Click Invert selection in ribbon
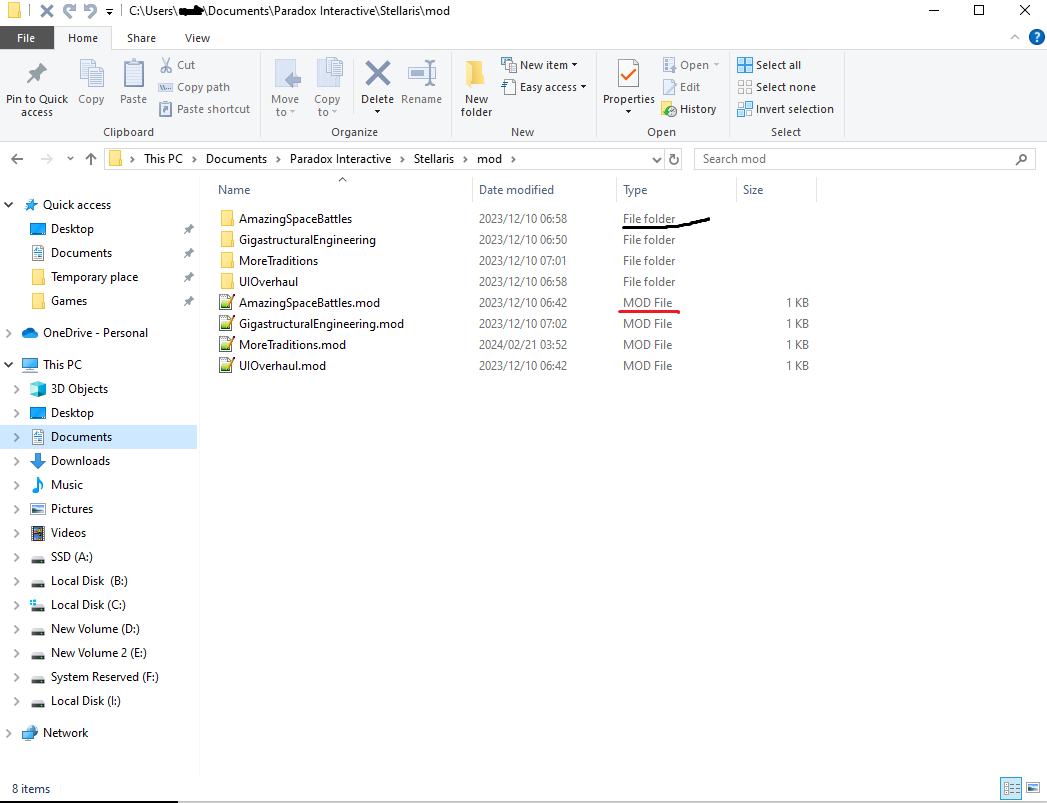The height and width of the screenshot is (803, 1047). tap(785, 109)
